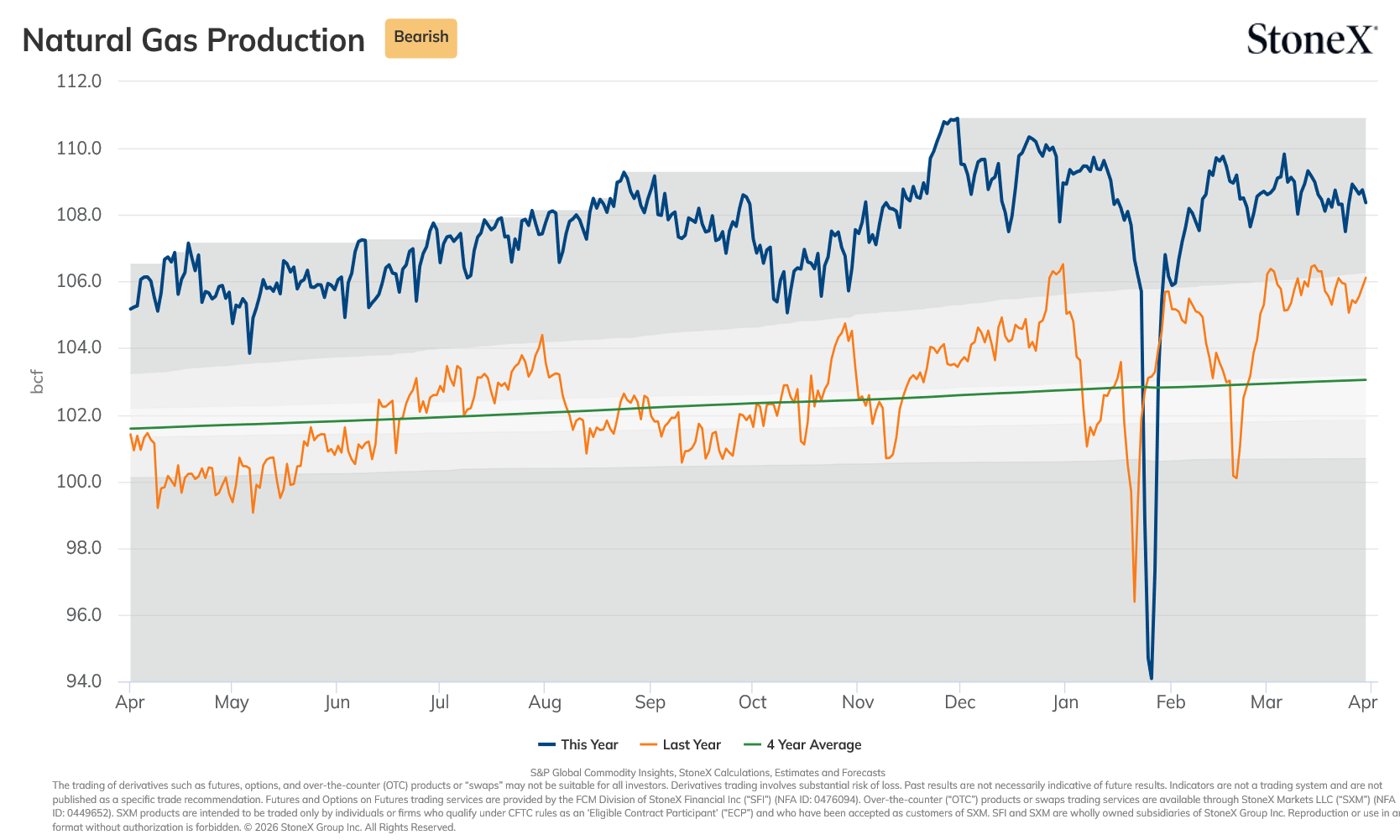Click the Dec label on the x-axis

[x=959, y=702]
